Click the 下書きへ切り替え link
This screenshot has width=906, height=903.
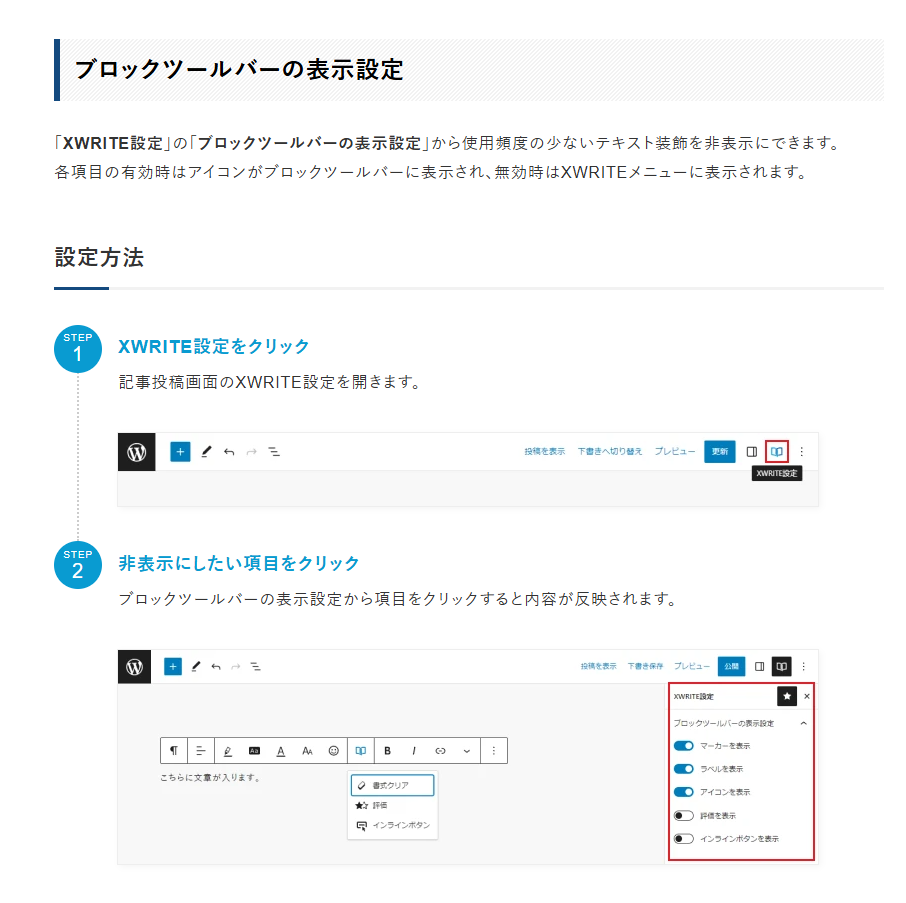click(x=610, y=452)
